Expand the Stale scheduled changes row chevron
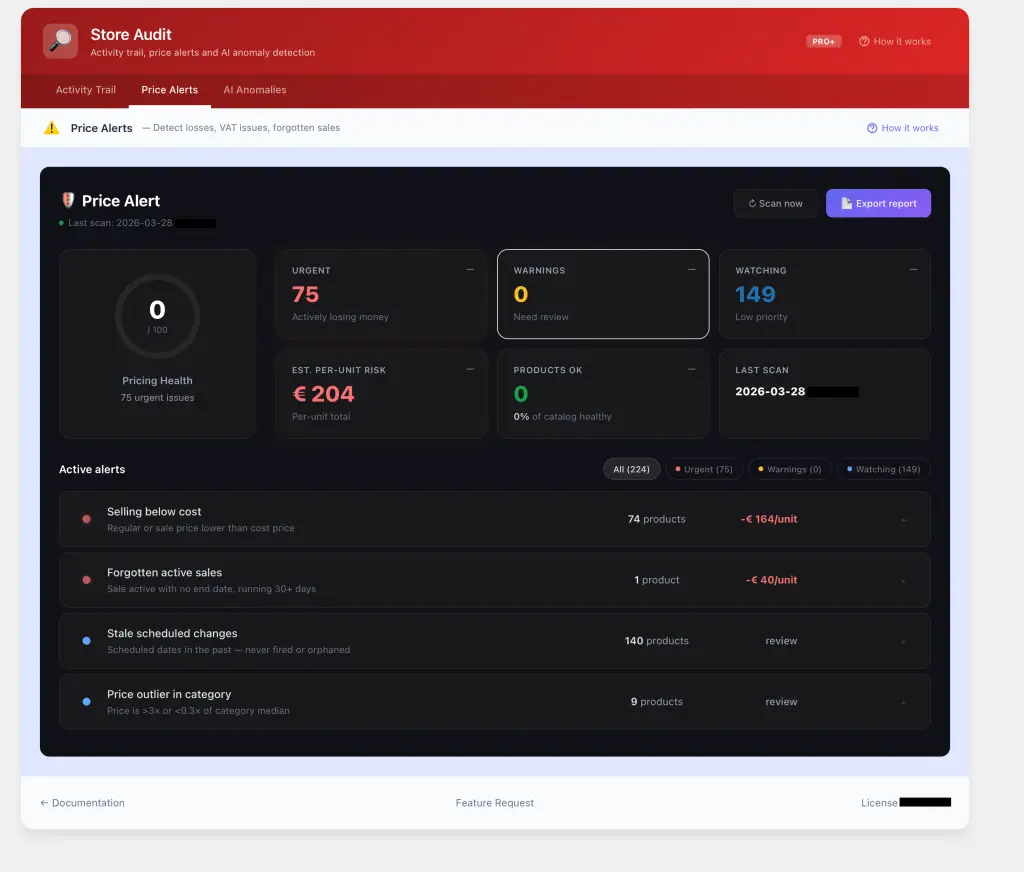 pos(903,642)
